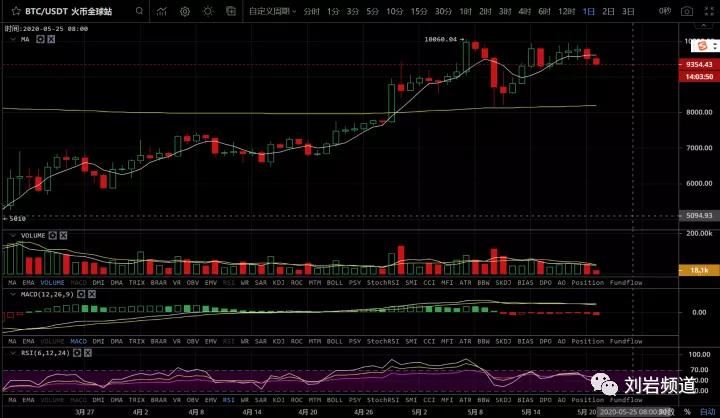Image resolution: width=720 pixels, height=418 pixels.
Task: Select the 1分 interval
Action: (x=333, y=11)
